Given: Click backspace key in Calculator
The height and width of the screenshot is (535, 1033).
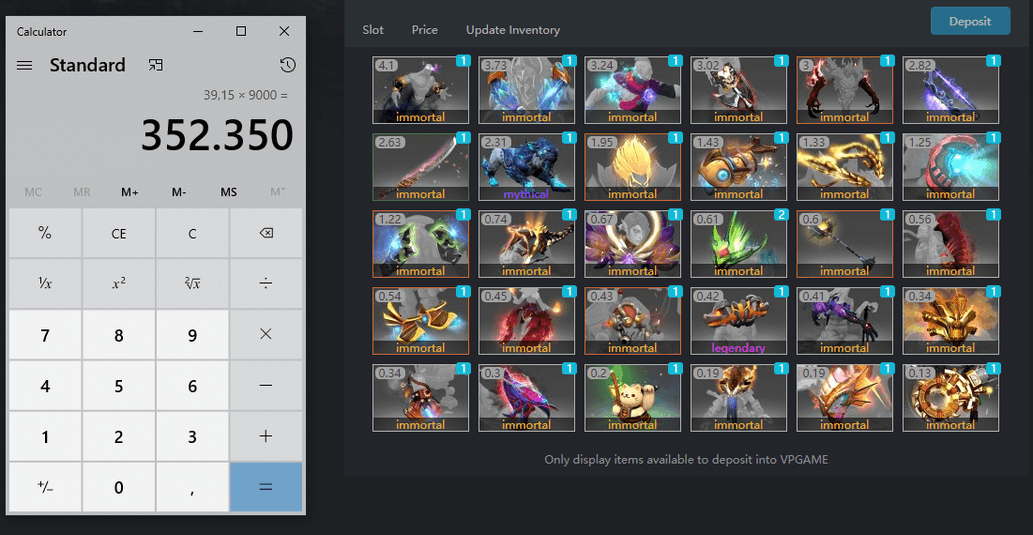Looking at the screenshot, I should click(x=266, y=233).
